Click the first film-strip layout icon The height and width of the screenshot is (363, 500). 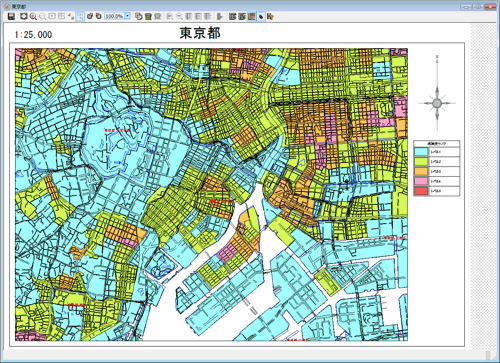(x=233, y=16)
